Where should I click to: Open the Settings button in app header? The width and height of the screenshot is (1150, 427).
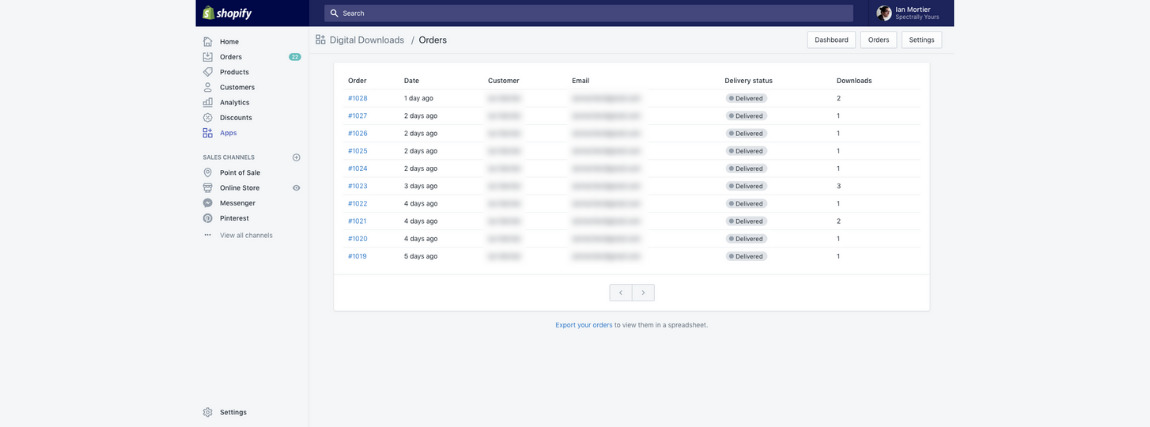(x=921, y=40)
